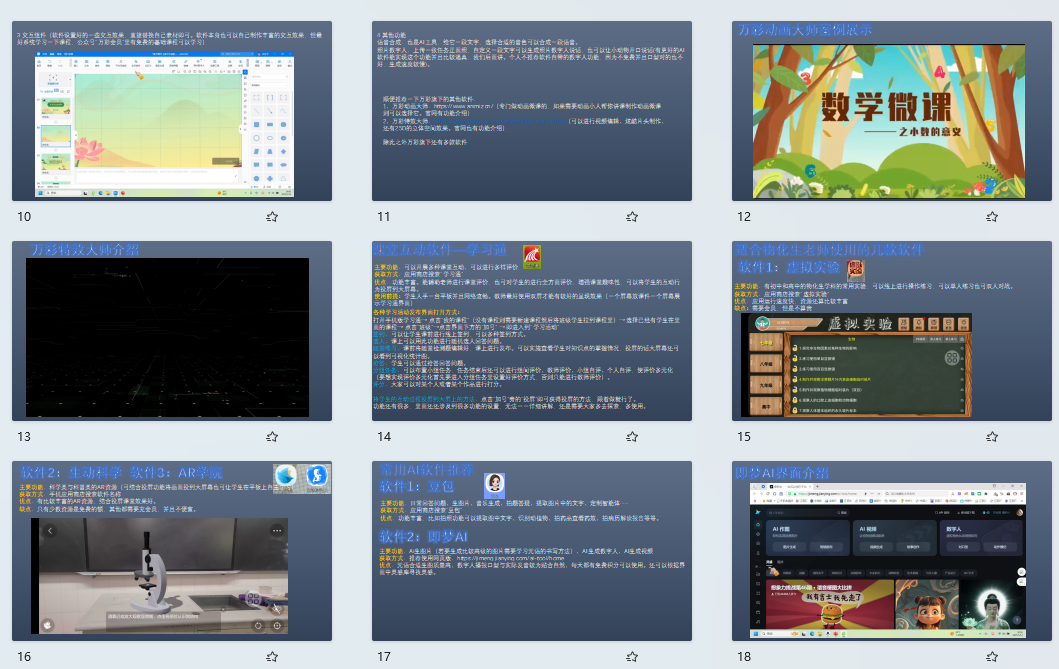Click the transition star below slide 16
This screenshot has width=1059, height=669.
271,657
